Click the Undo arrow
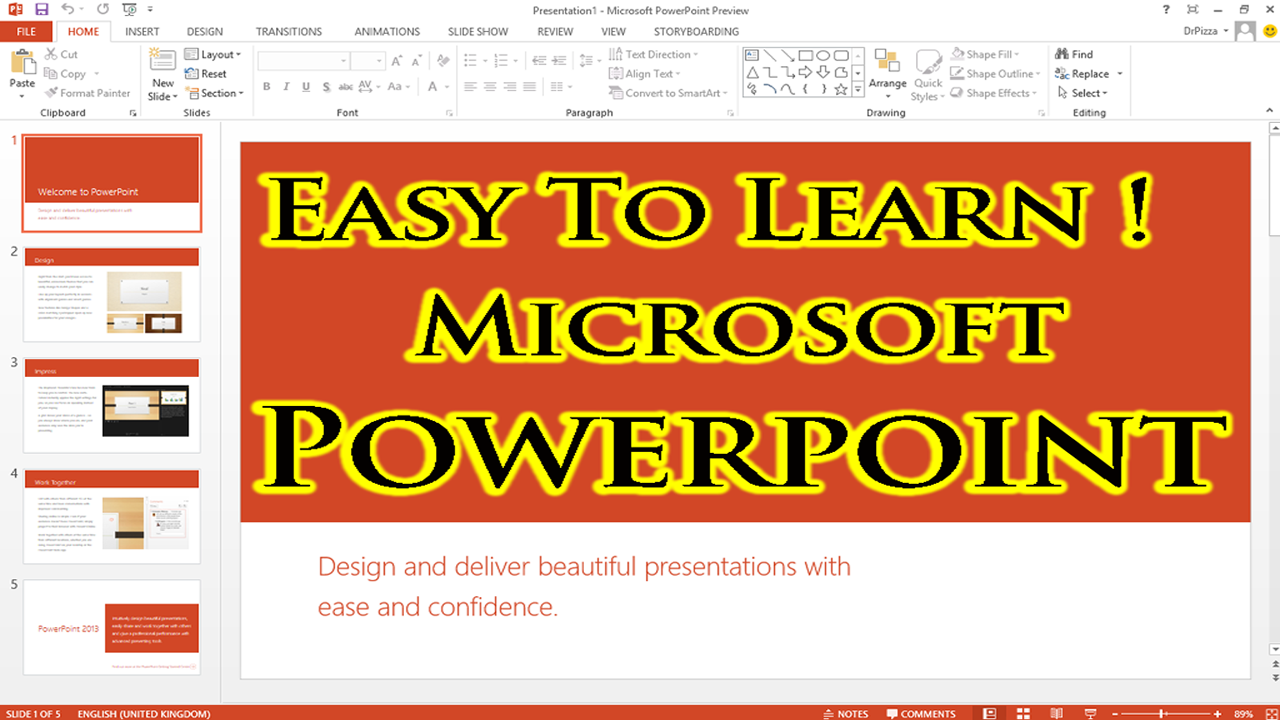The height and width of the screenshot is (720, 1280). (68, 9)
